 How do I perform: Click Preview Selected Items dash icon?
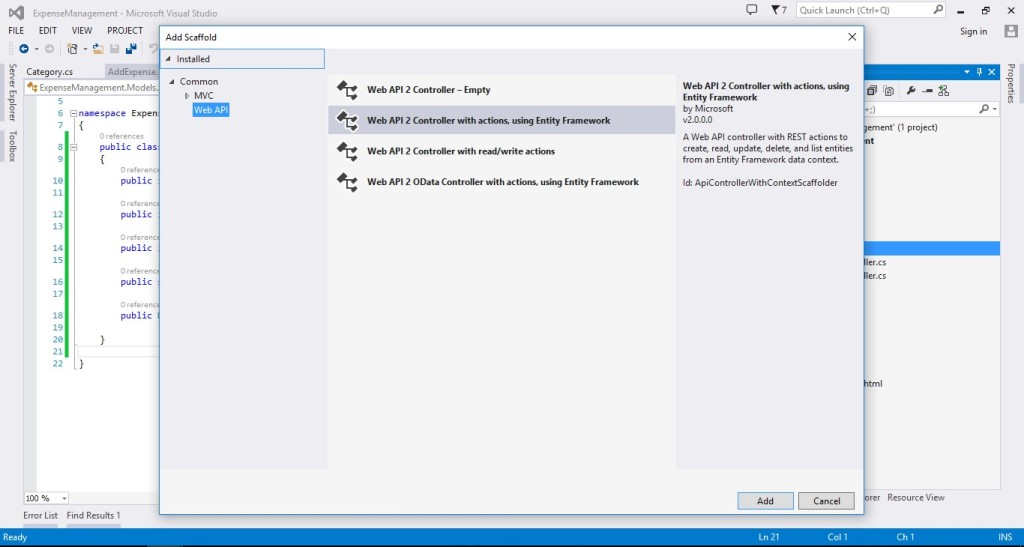(x=927, y=91)
